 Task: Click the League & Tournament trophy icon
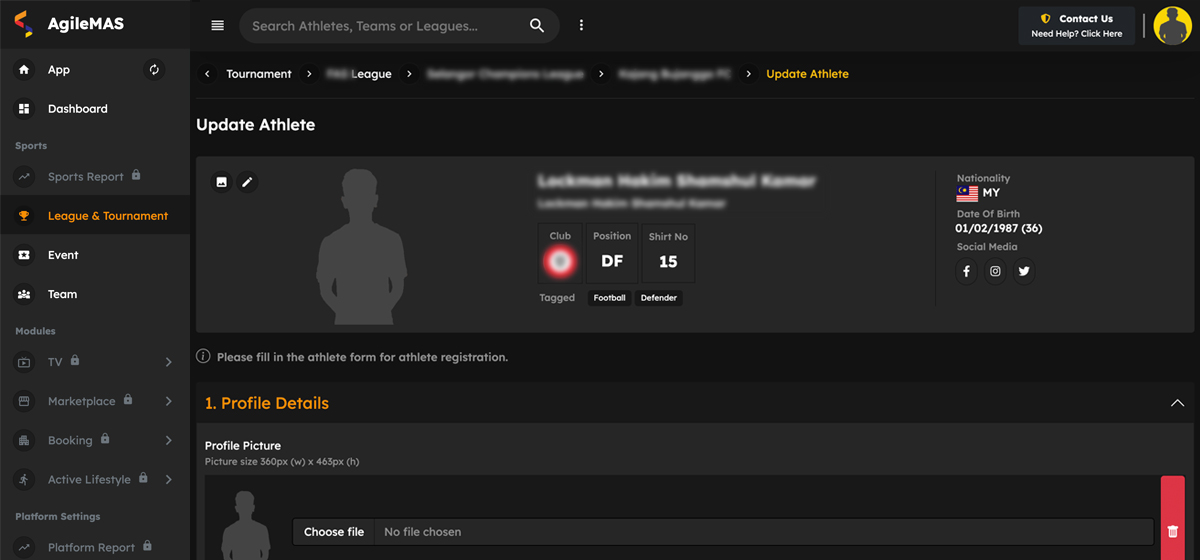pyautogui.click(x=24, y=216)
